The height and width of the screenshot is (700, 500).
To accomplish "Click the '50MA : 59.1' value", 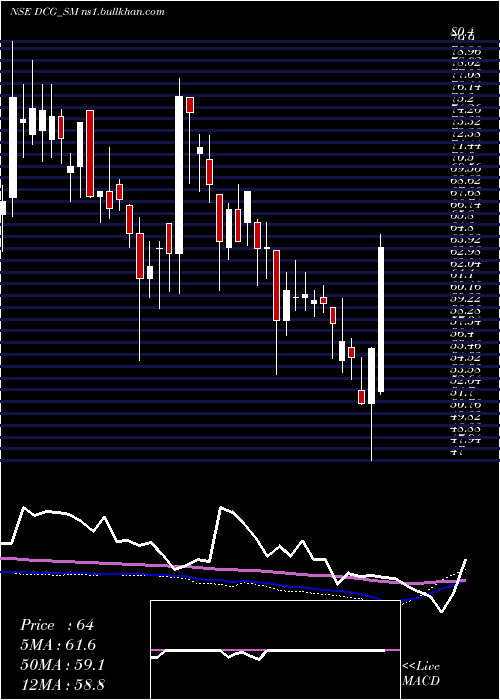I will 62,665.
